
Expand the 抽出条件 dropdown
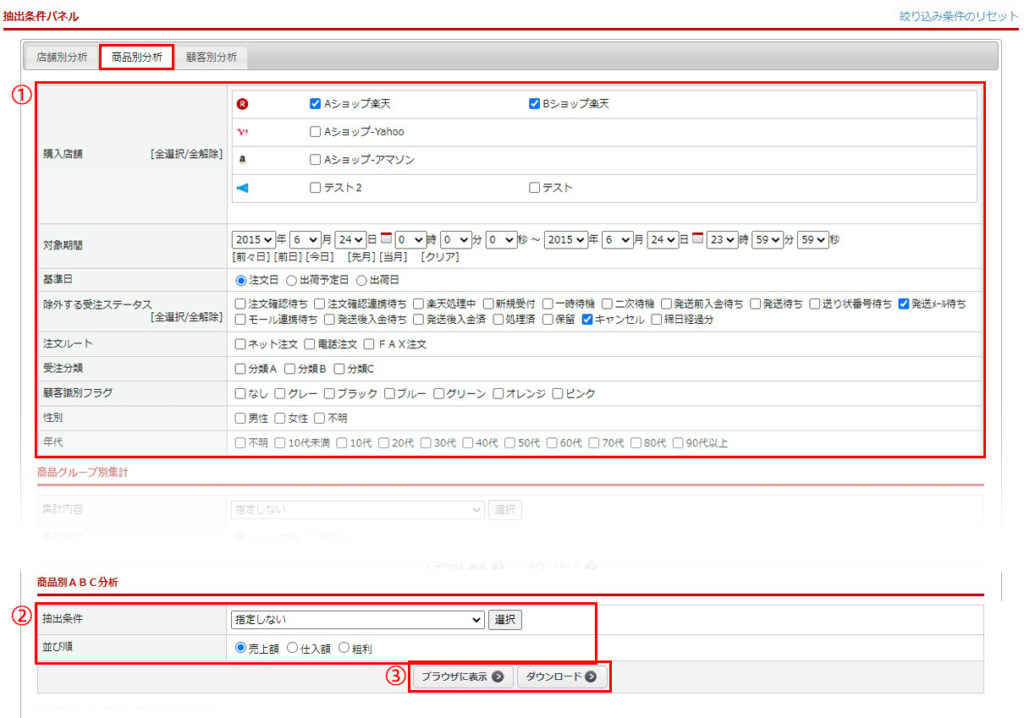coord(357,619)
